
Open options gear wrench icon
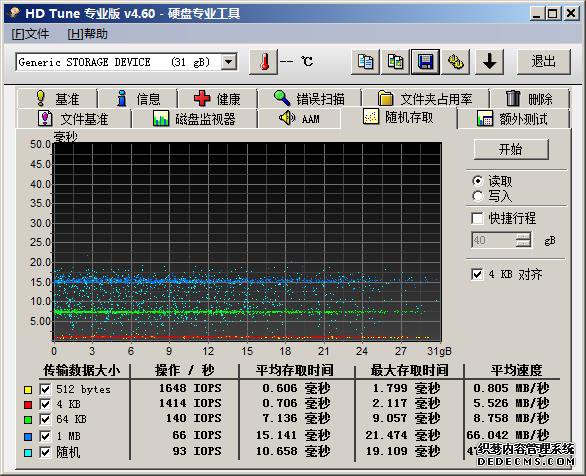point(456,62)
